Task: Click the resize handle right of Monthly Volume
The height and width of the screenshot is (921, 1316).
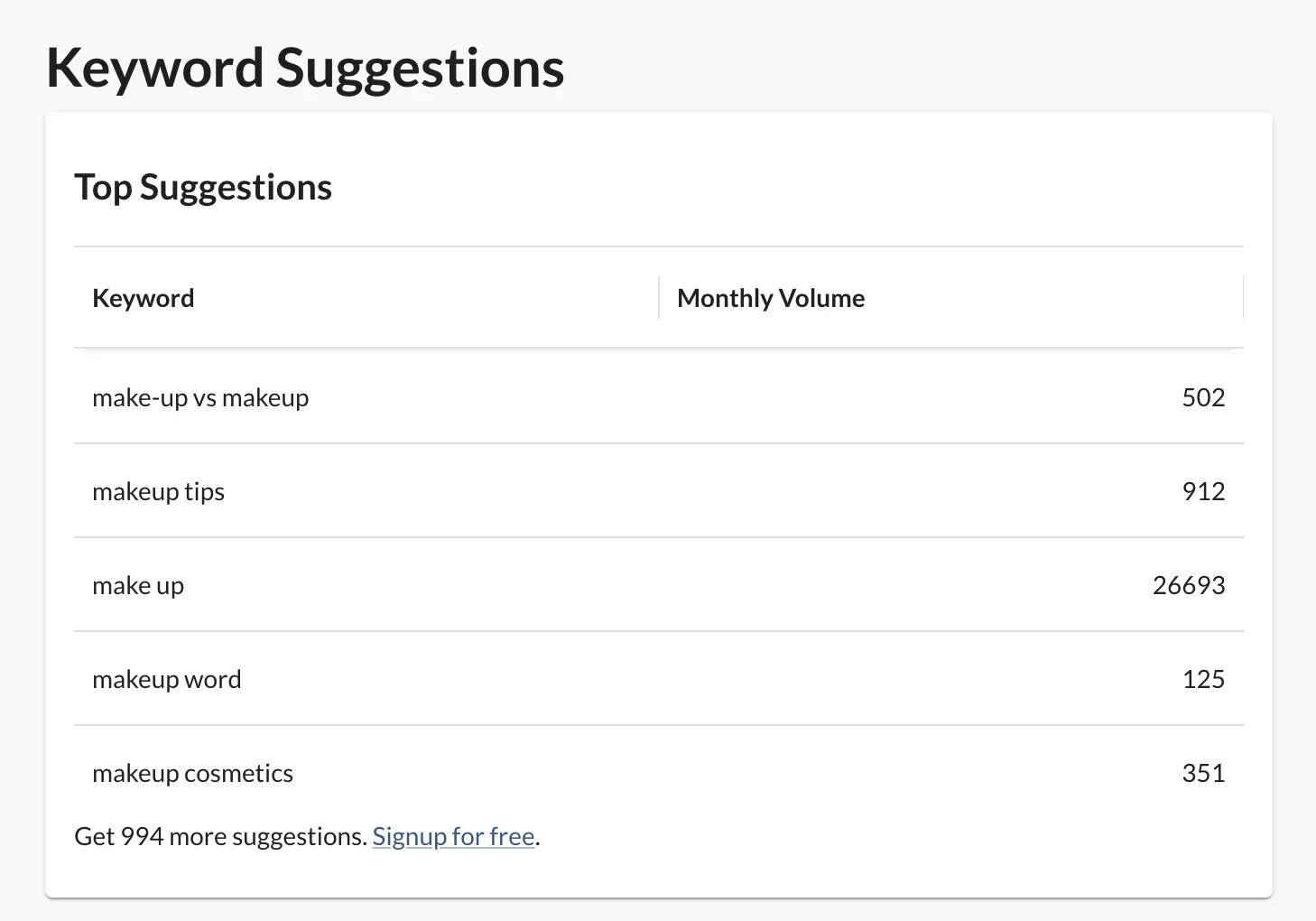Action: (x=1243, y=298)
